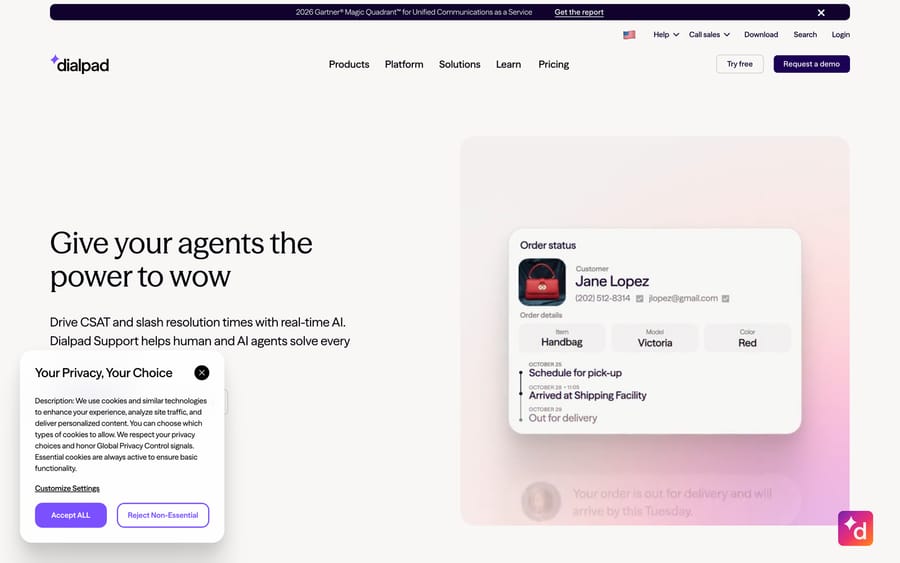
Task: Click the Try free button
Action: tap(740, 64)
